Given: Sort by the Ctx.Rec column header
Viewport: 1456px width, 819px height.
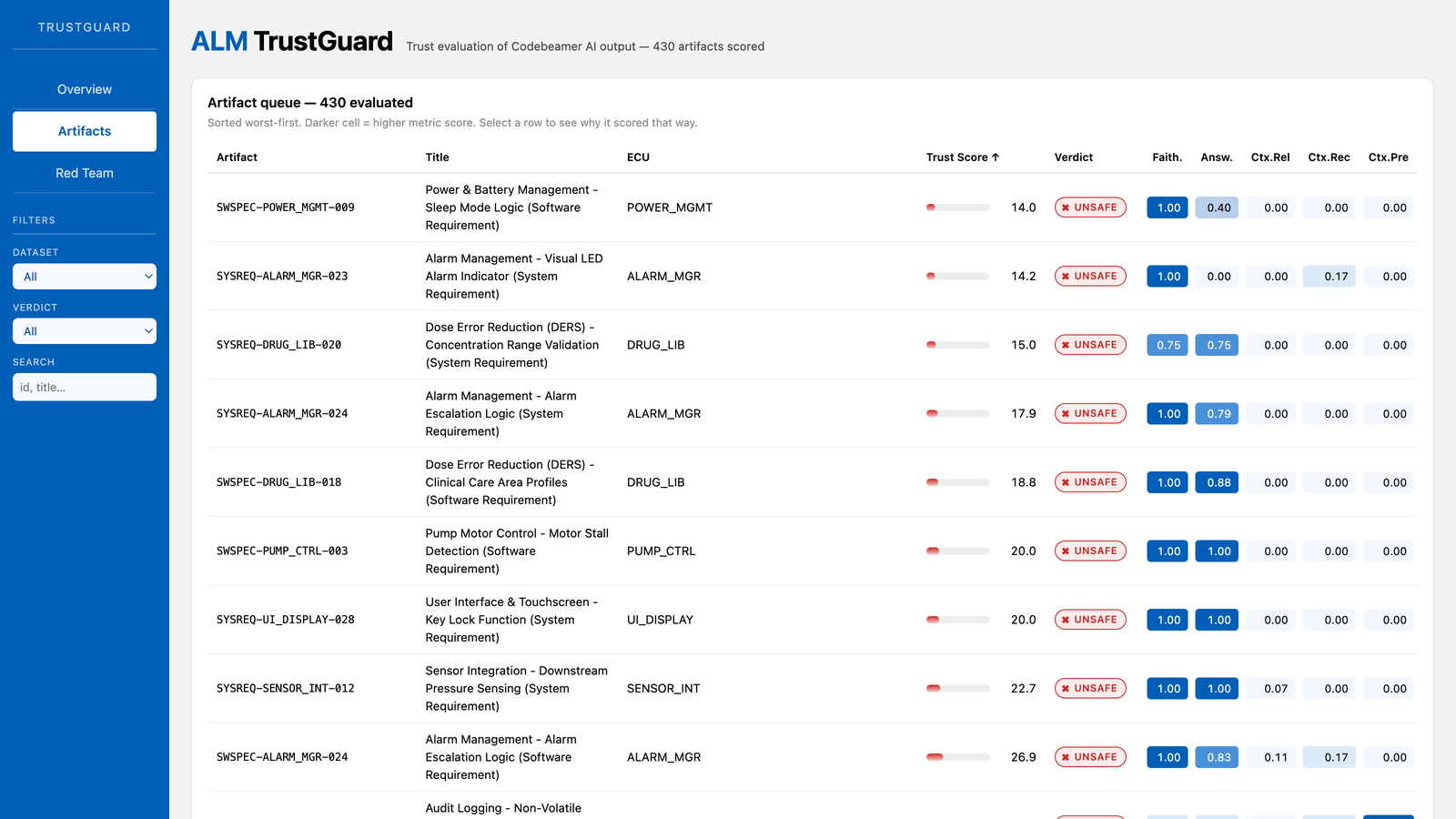Looking at the screenshot, I should point(1329,157).
